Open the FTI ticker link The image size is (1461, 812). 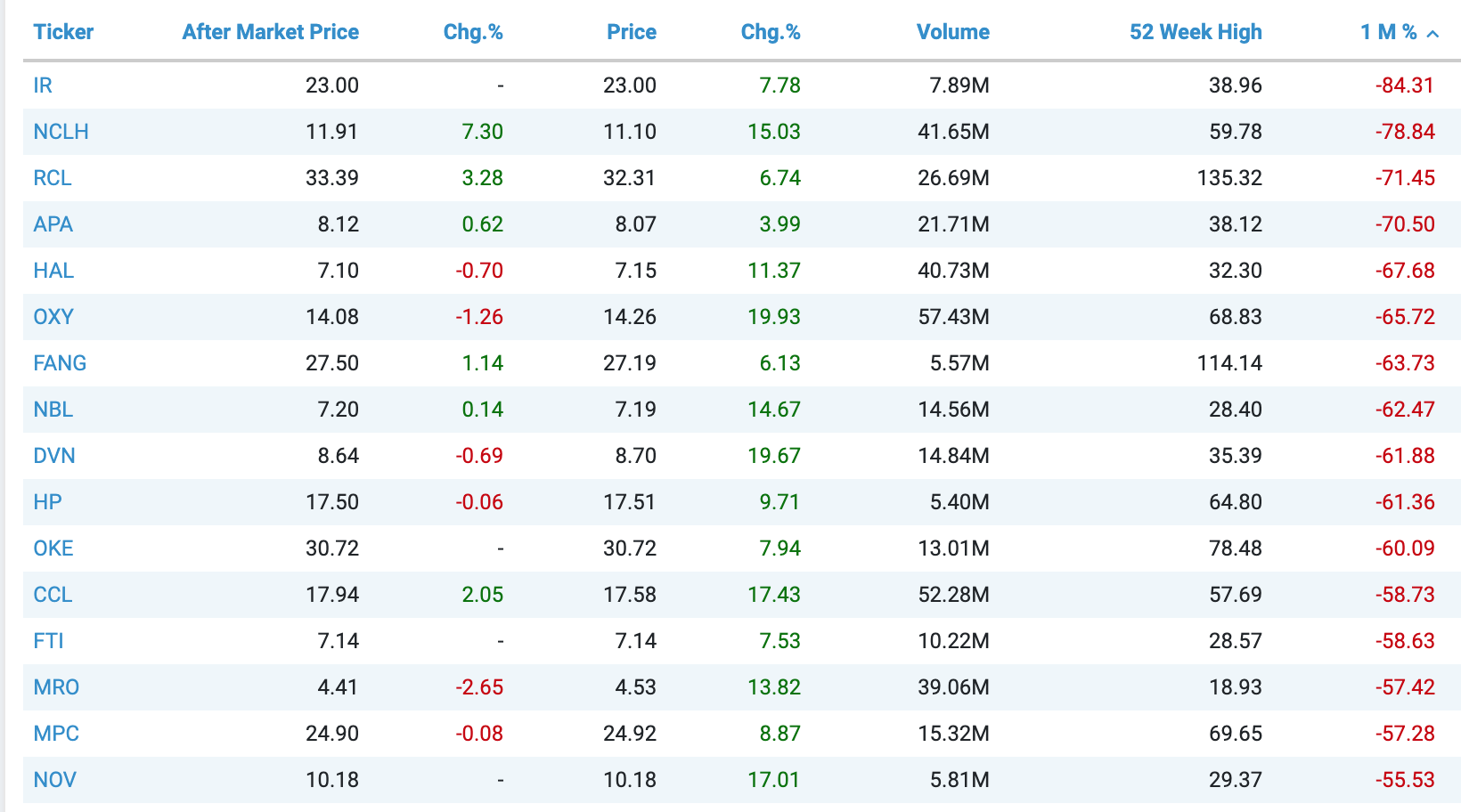point(48,641)
